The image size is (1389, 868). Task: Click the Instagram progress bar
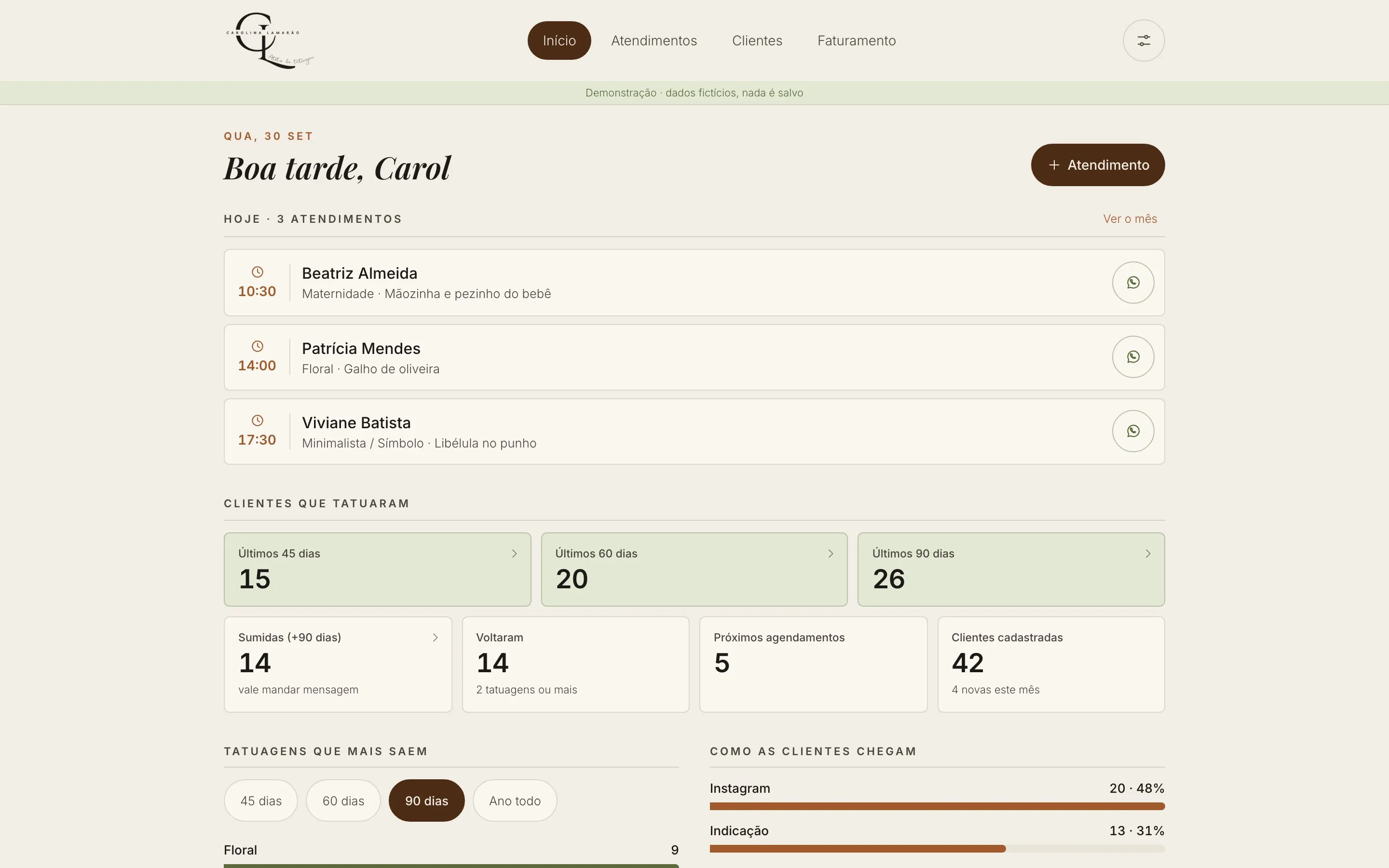click(937, 807)
